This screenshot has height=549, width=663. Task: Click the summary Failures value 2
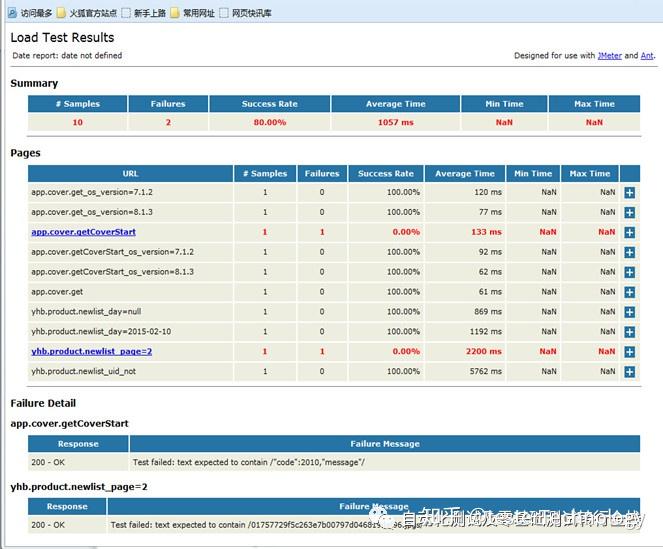click(168, 122)
